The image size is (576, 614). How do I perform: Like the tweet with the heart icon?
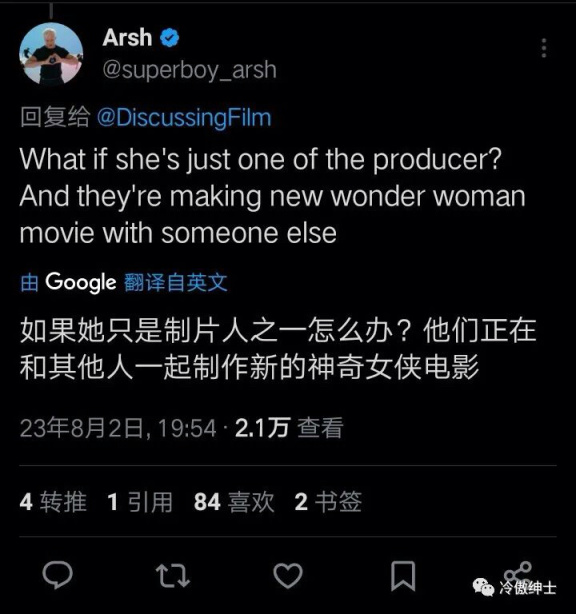pyautogui.click(x=288, y=576)
